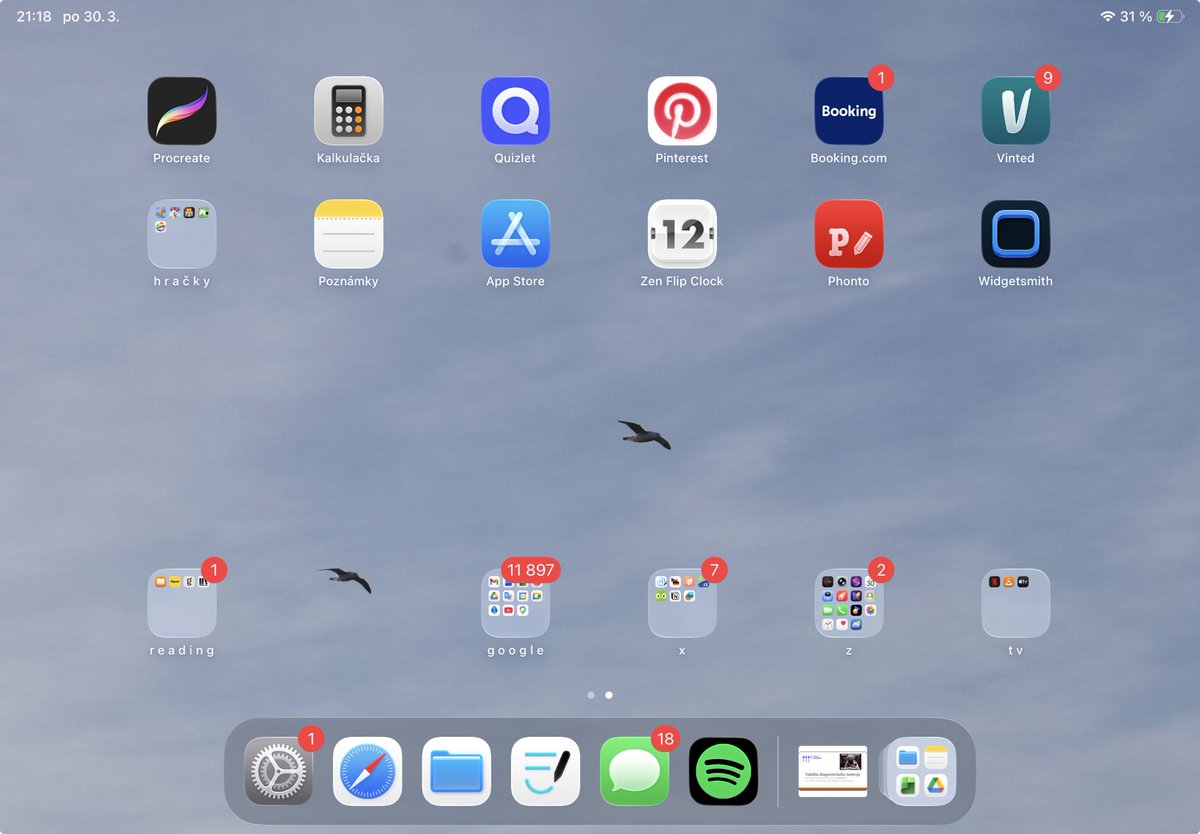Open the reading folder

pos(182,603)
